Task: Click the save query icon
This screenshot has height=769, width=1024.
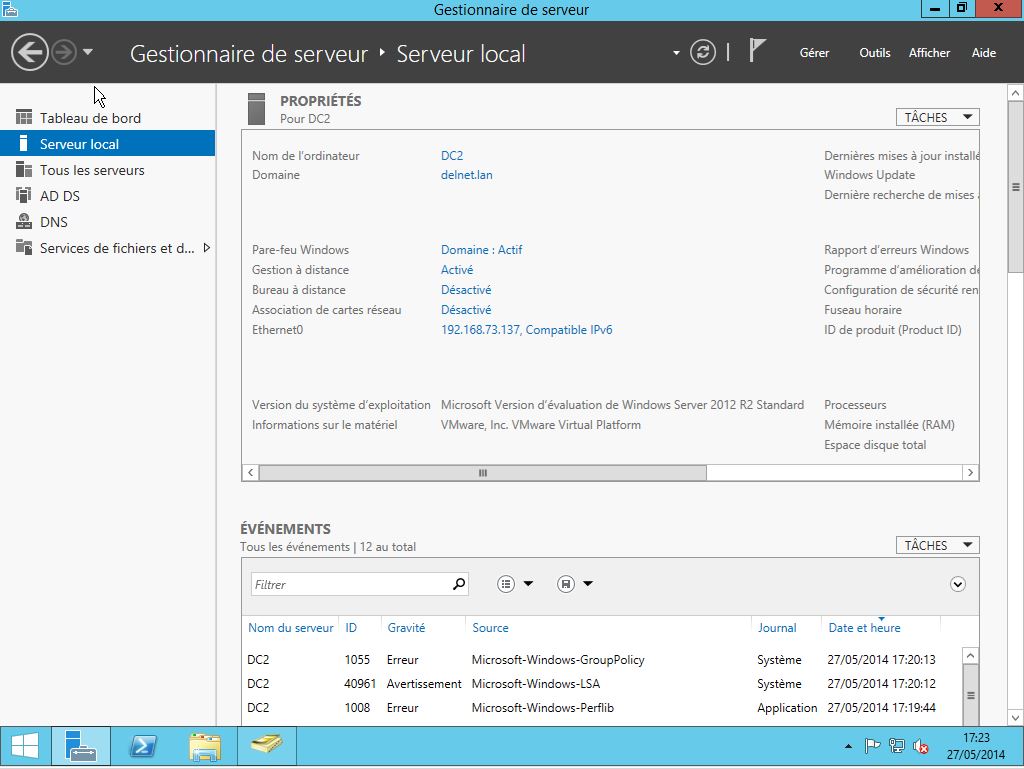Action: click(x=566, y=584)
